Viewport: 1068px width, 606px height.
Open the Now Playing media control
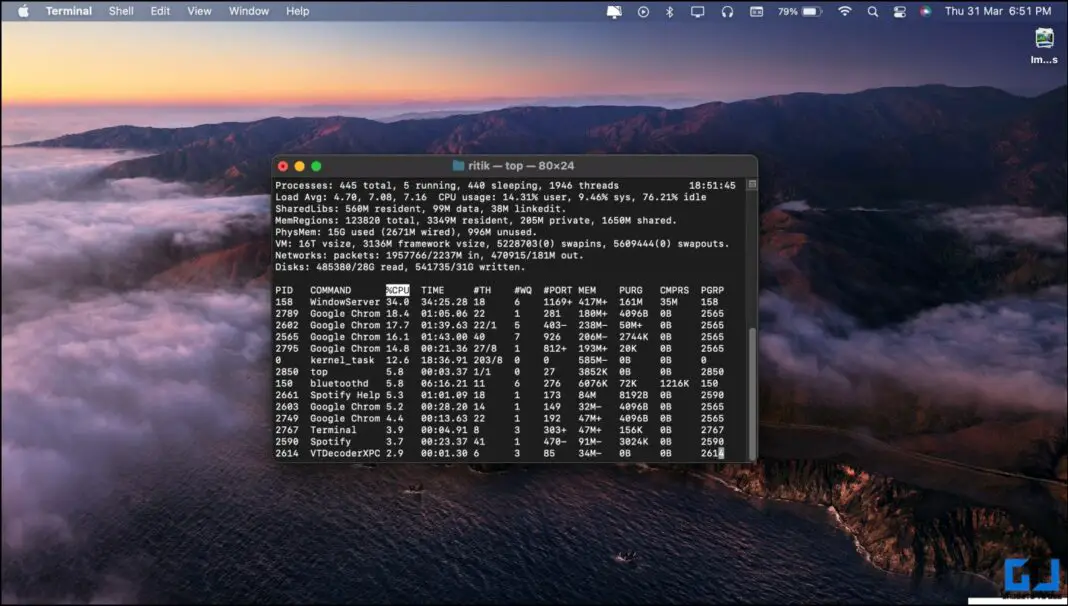(x=642, y=11)
